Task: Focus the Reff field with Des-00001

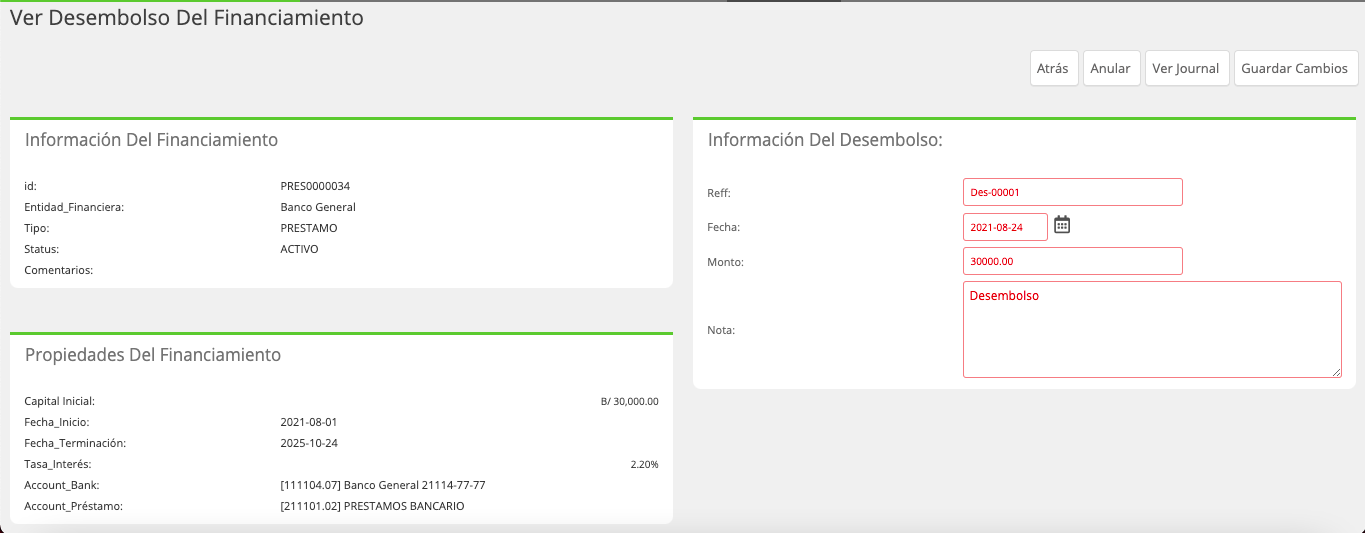Action: click(x=1073, y=192)
